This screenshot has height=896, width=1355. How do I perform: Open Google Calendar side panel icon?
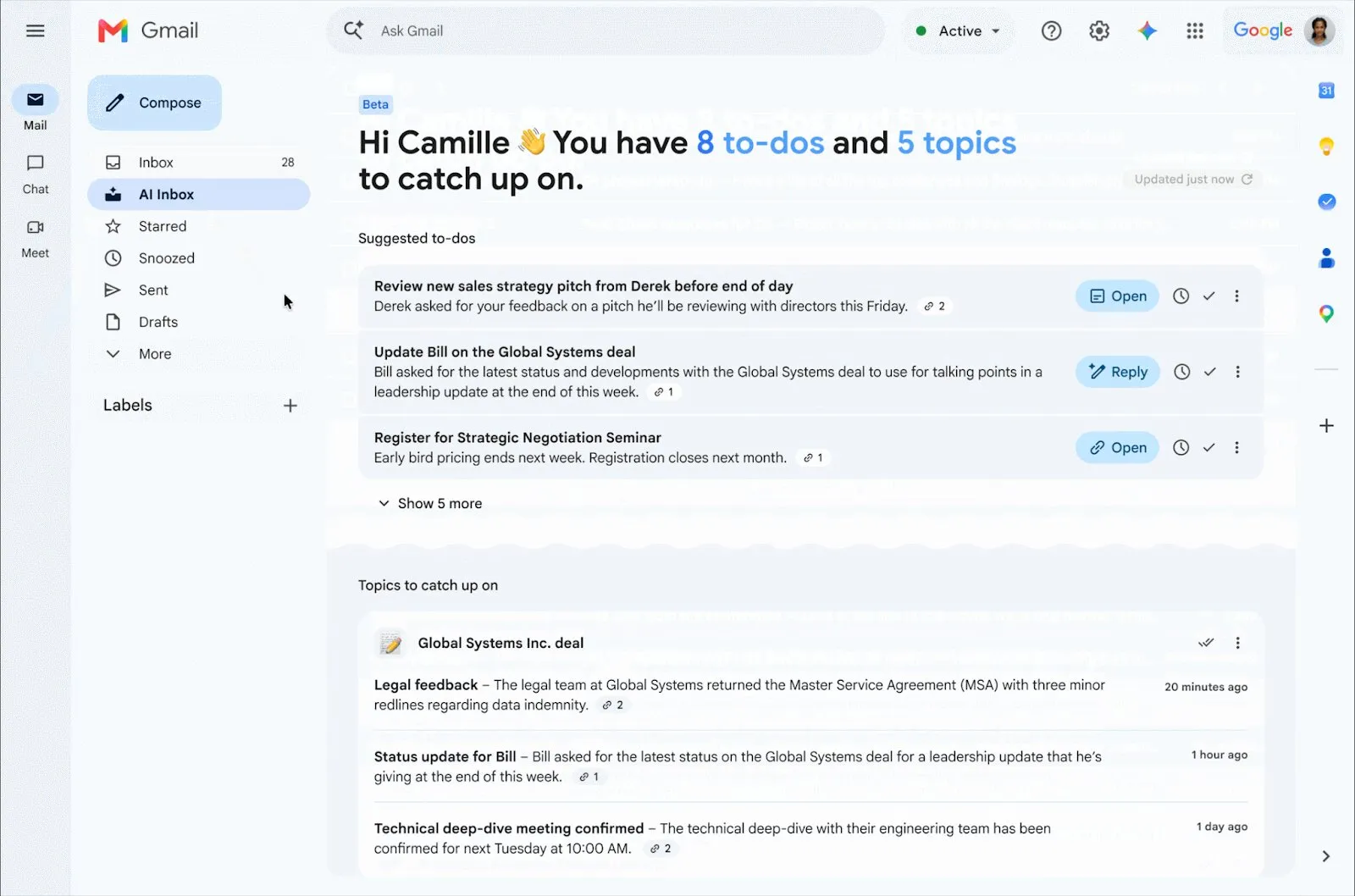(1326, 91)
